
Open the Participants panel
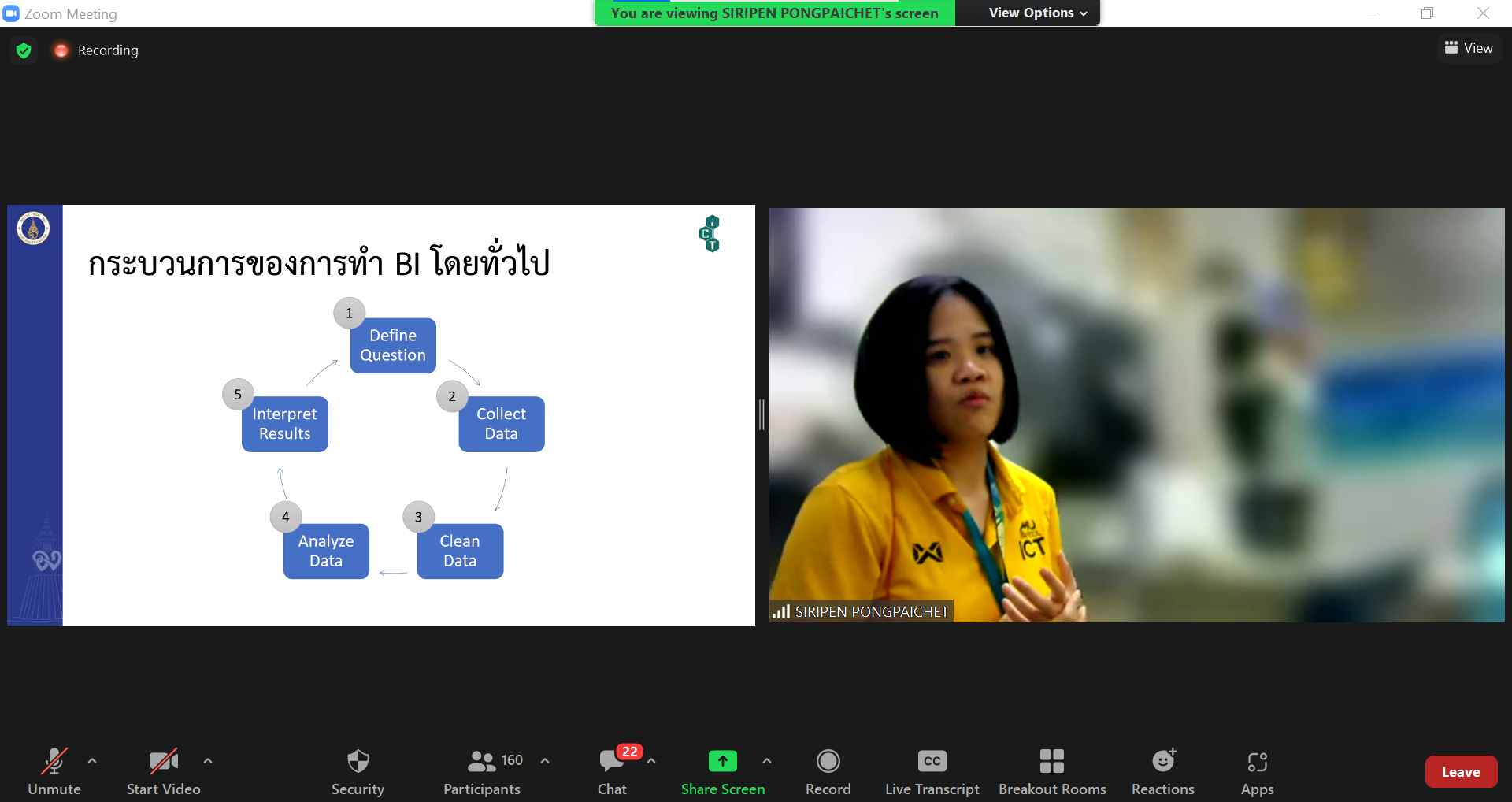[x=481, y=771]
